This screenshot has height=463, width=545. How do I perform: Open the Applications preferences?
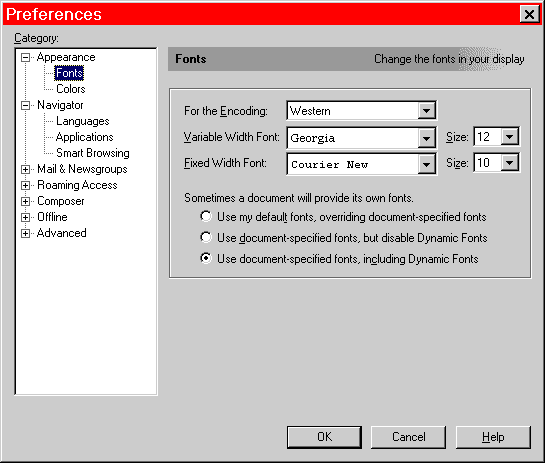coord(84,137)
